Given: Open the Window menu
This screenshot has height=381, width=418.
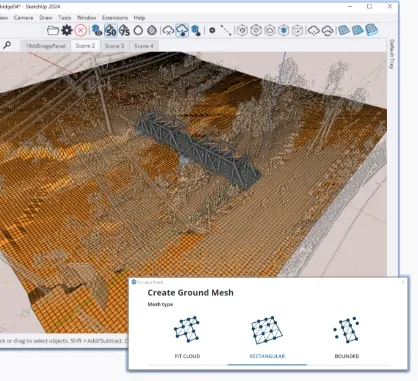Looking at the screenshot, I should 86,18.
